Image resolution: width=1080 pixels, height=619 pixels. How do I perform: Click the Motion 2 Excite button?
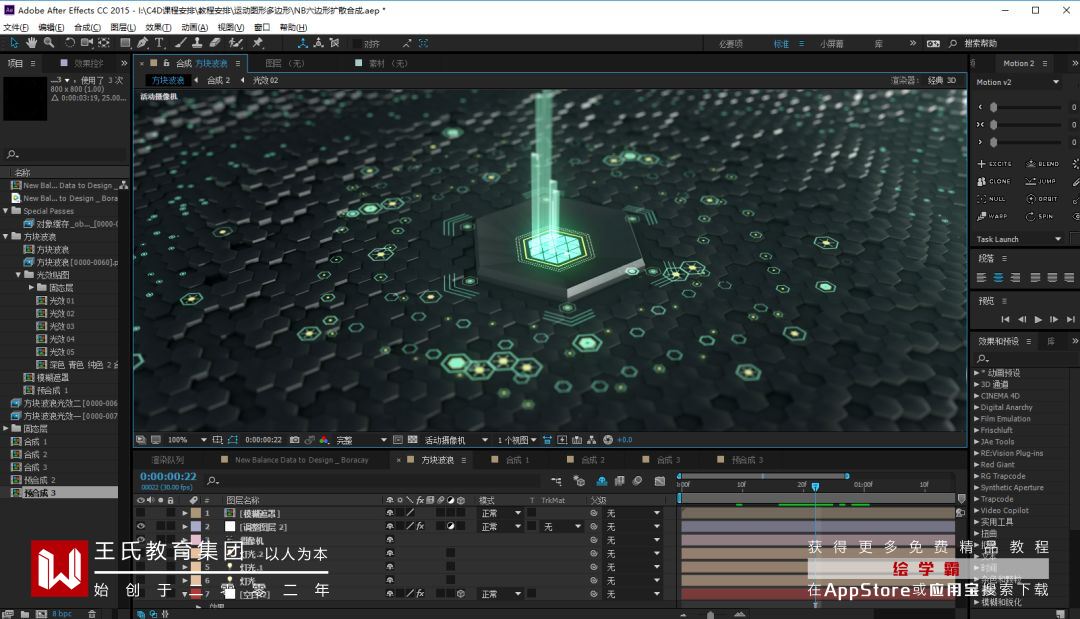[994, 164]
